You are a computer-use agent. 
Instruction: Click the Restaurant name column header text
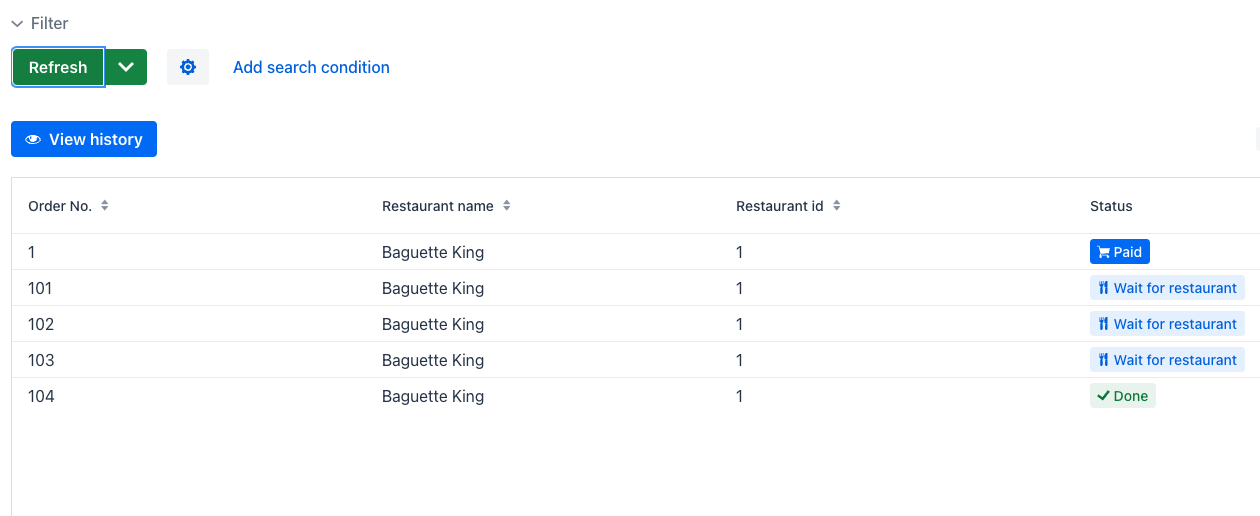[x=438, y=206]
